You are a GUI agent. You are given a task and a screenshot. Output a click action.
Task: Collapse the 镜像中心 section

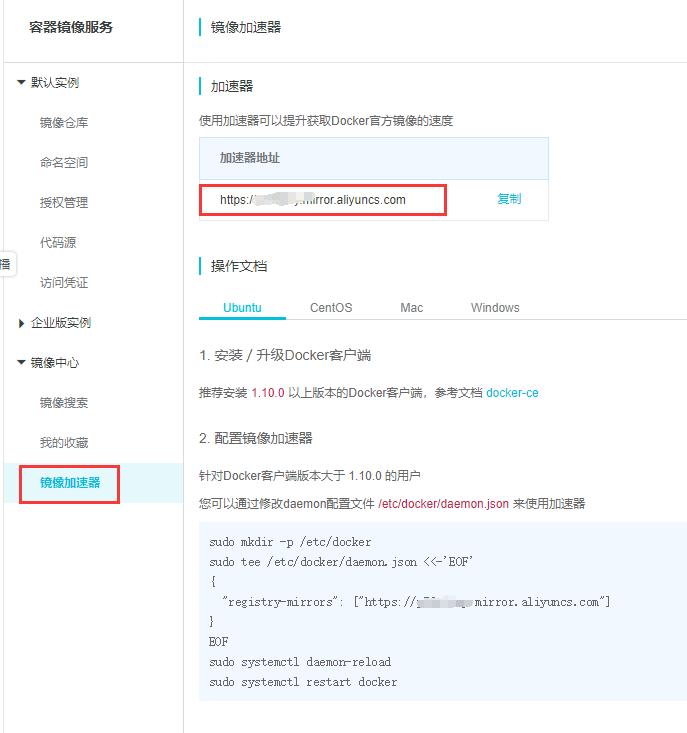tap(22, 363)
